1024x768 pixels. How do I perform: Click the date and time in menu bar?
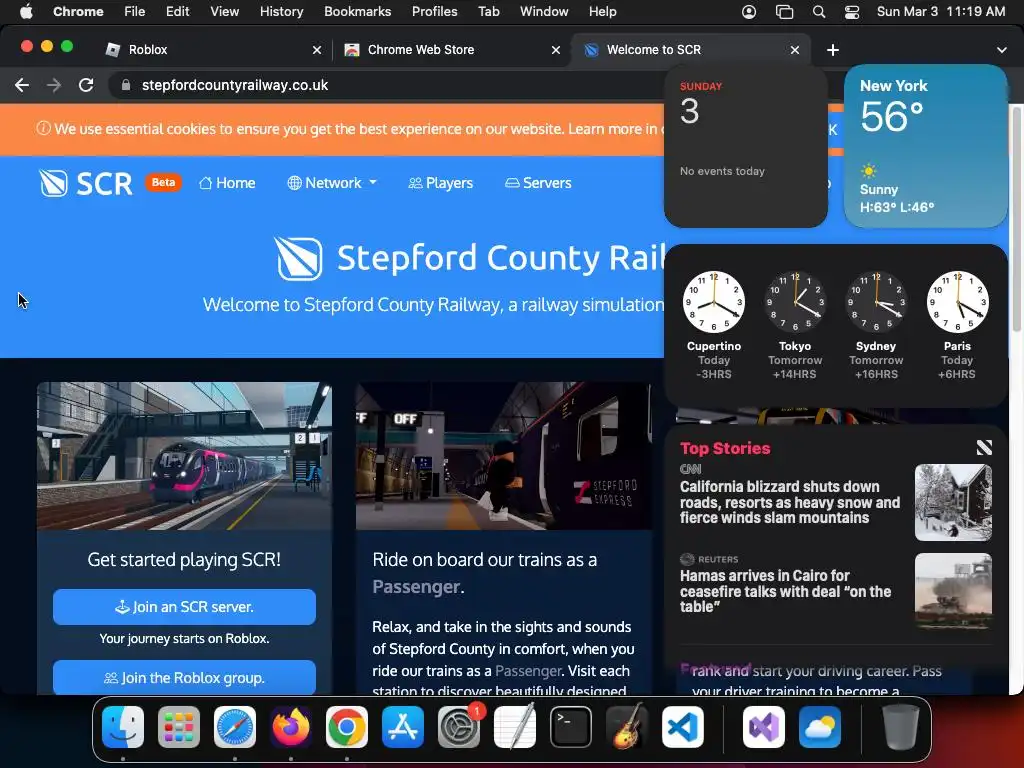(940, 12)
